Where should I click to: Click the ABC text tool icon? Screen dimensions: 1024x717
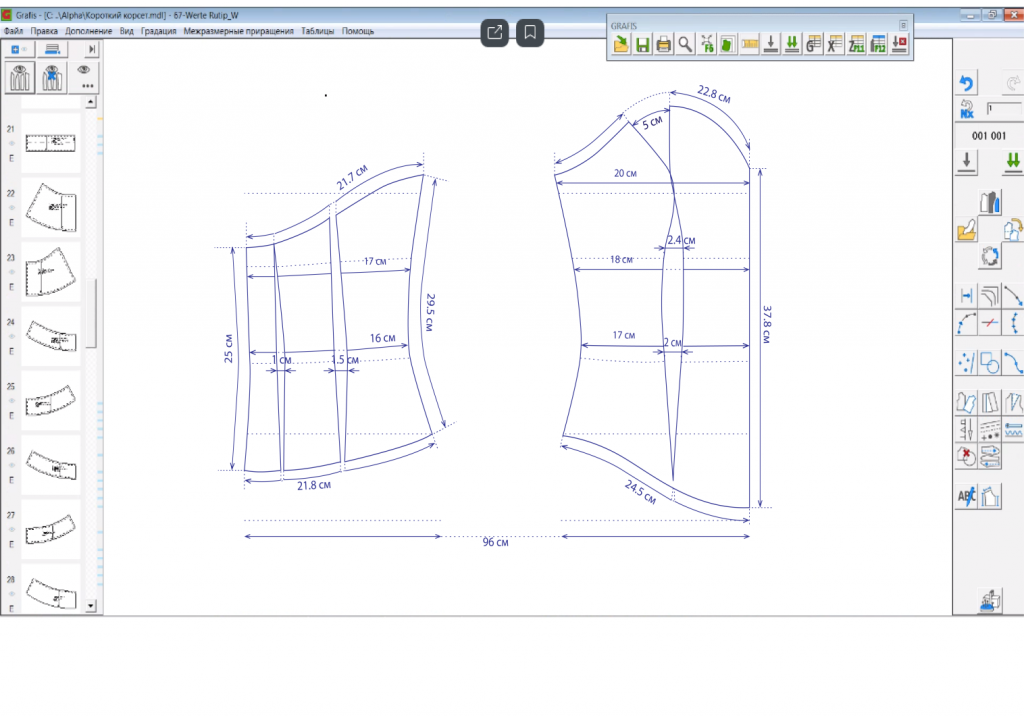pos(966,495)
